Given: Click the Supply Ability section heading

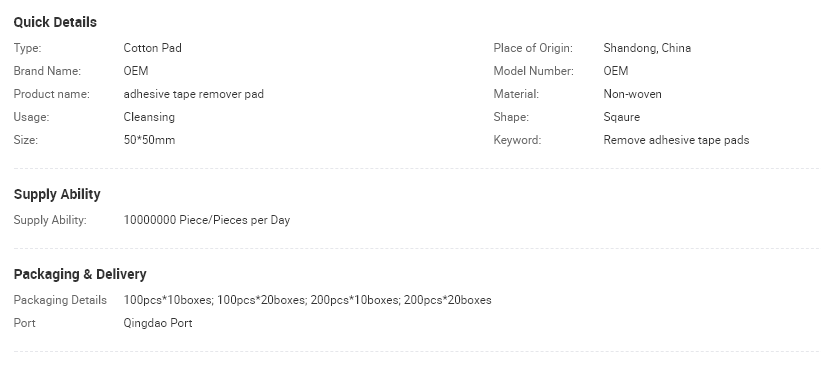Looking at the screenshot, I should point(57,194).
